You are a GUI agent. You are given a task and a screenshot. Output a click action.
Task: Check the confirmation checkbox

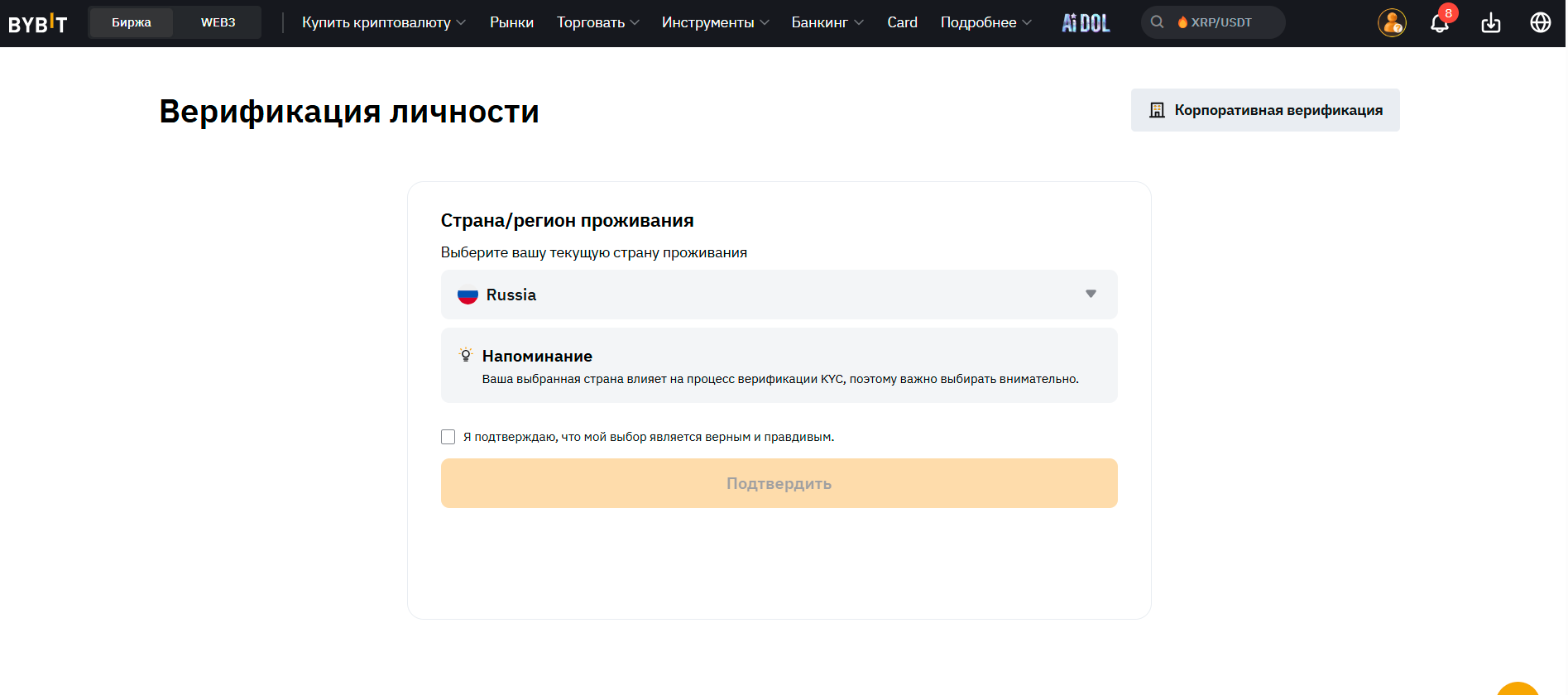pos(448,437)
